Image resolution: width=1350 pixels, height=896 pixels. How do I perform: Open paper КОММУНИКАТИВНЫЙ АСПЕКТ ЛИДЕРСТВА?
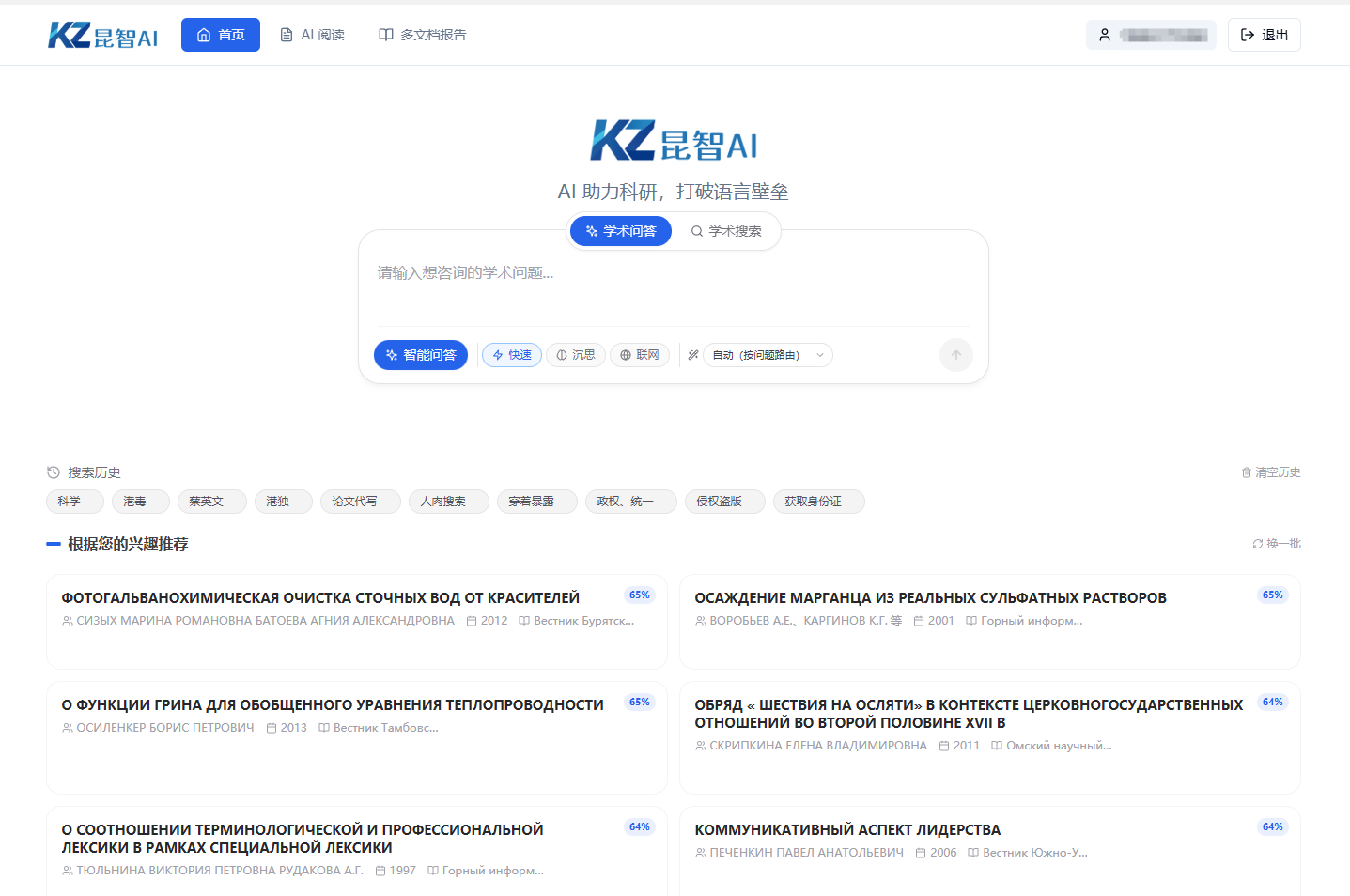click(x=847, y=830)
